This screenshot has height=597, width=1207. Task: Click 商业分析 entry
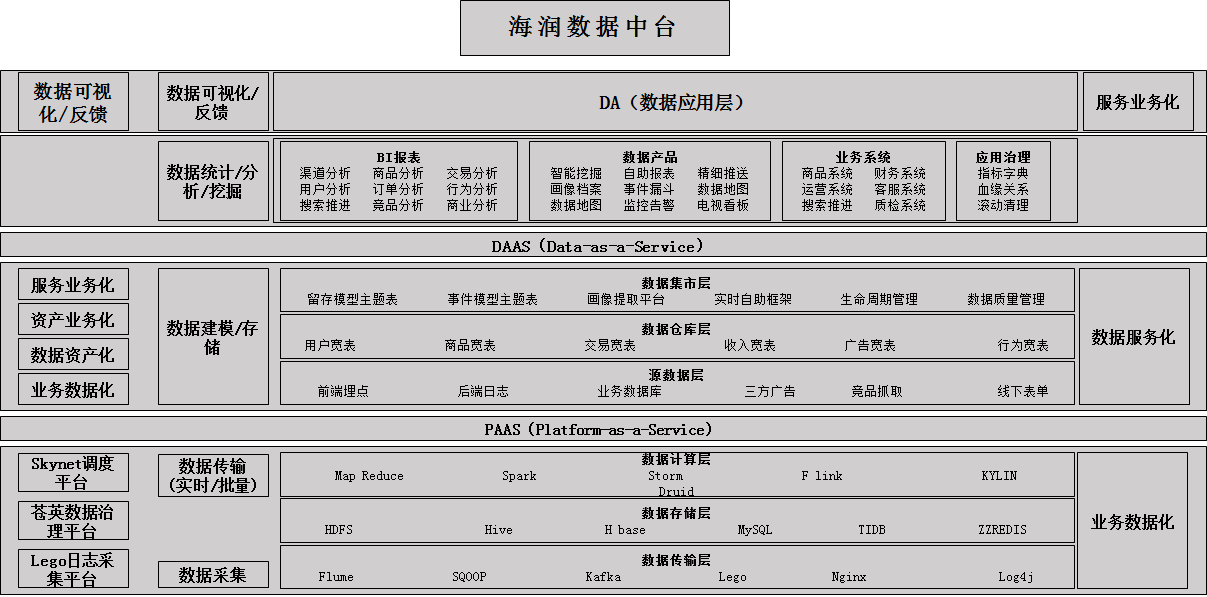(x=472, y=205)
